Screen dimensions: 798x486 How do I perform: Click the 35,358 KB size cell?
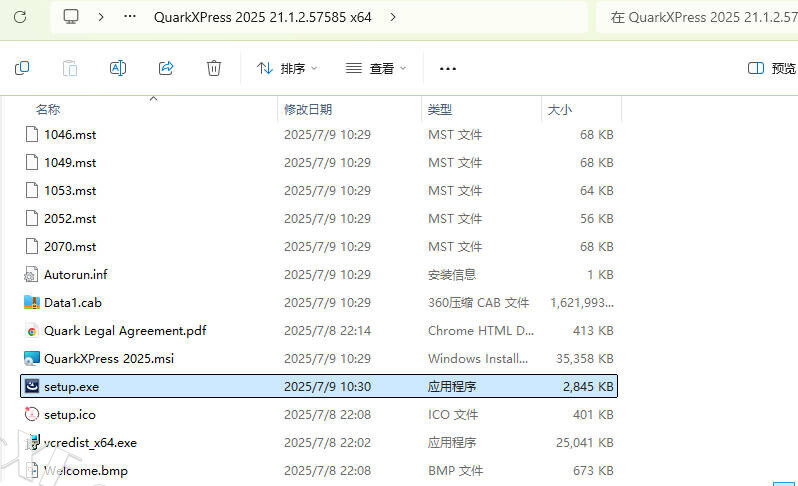tap(585, 359)
